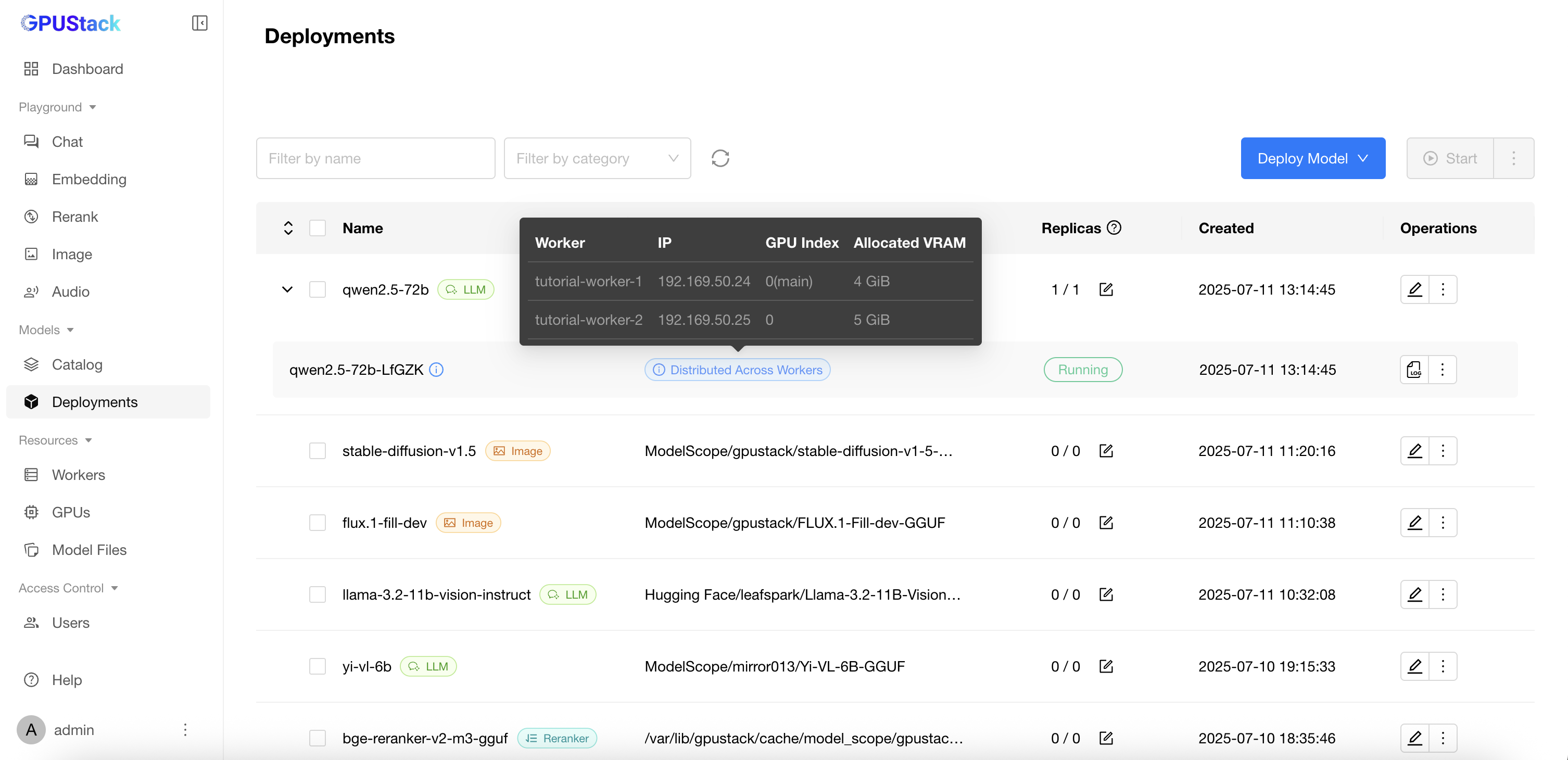Click Distributed Across Workers tag
This screenshot has height=760, width=1568.
point(737,370)
